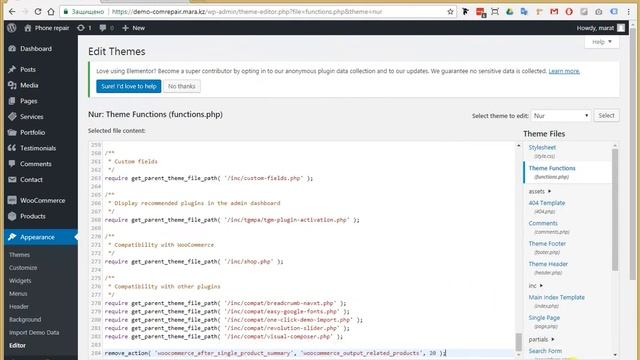Open Menus submenu item
This screenshot has height=360, width=640.
coord(18,293)
